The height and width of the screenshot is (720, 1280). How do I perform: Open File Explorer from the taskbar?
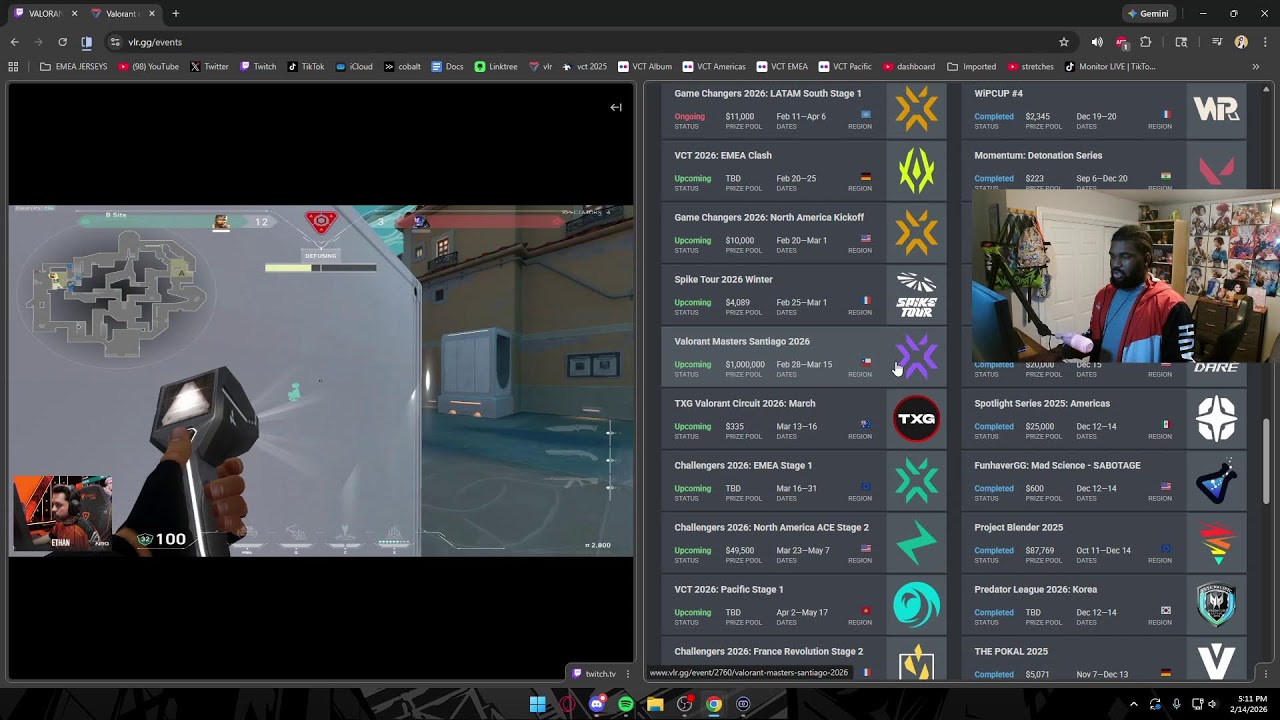tap(655, 704)
